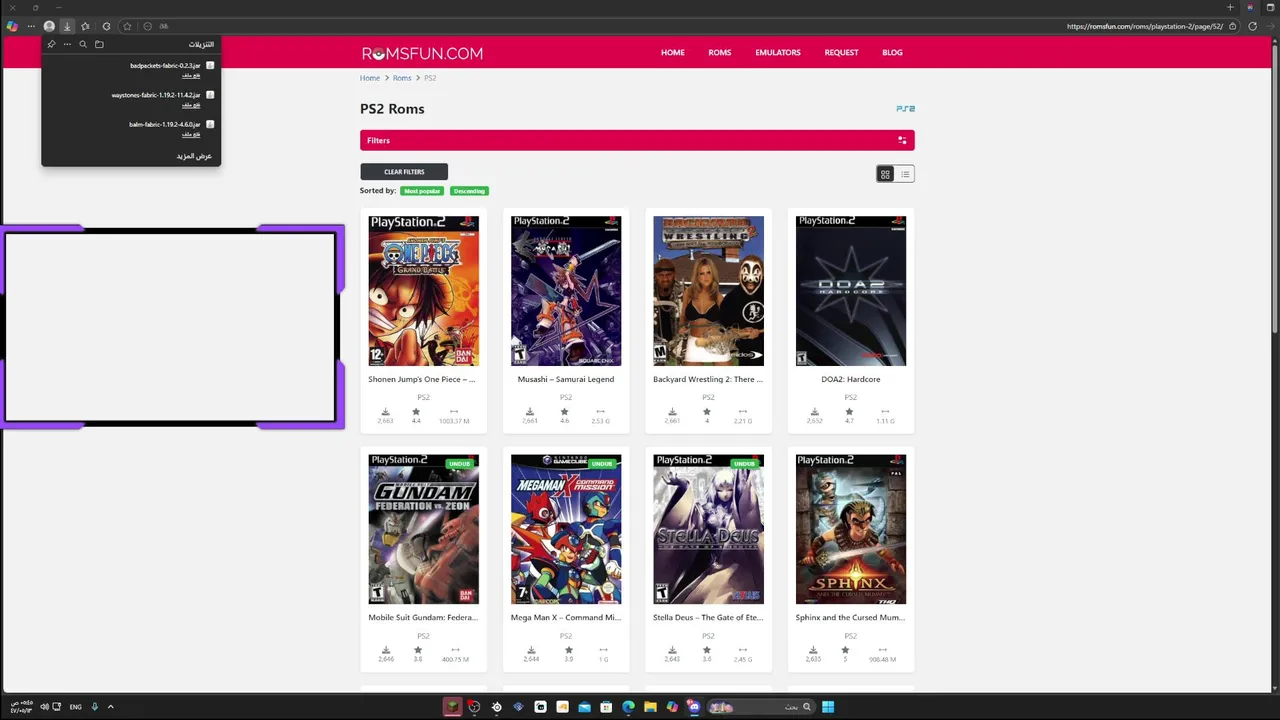Click the Stella Deus title link

pyautogui.click(x=708, y=617)
